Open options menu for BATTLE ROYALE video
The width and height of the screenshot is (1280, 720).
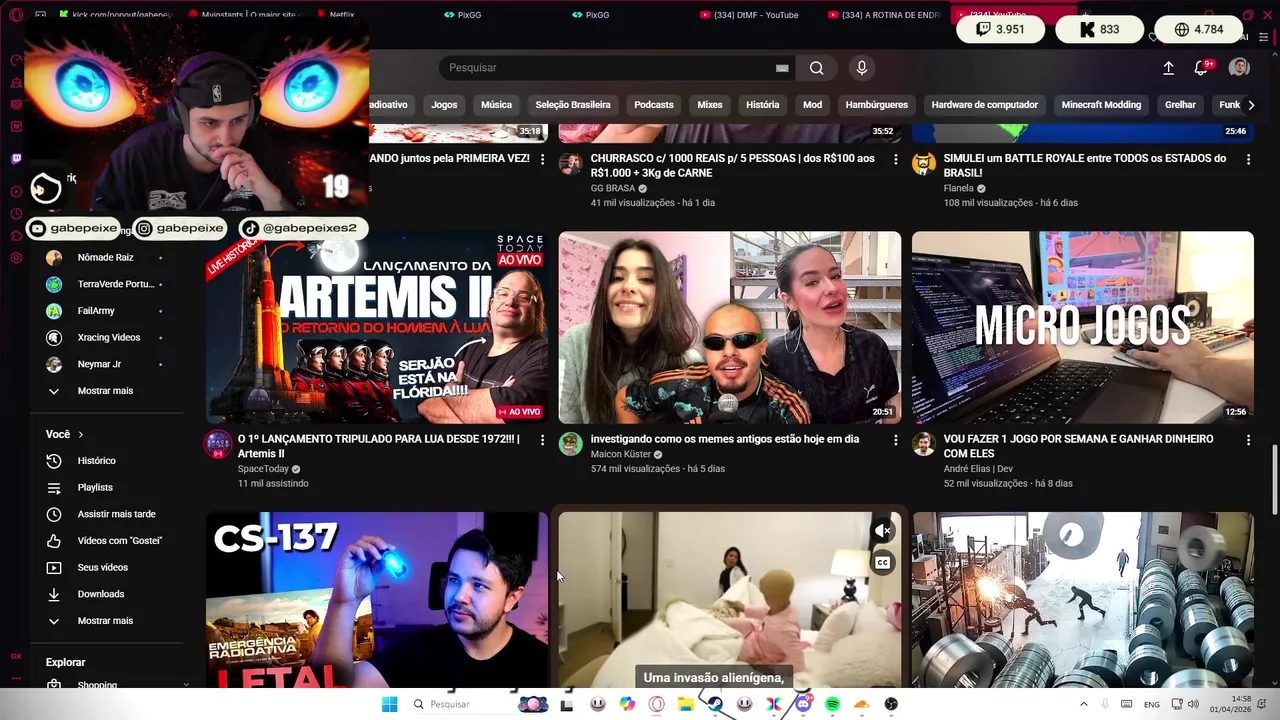pyautogui.click(x=1248, y=160)
